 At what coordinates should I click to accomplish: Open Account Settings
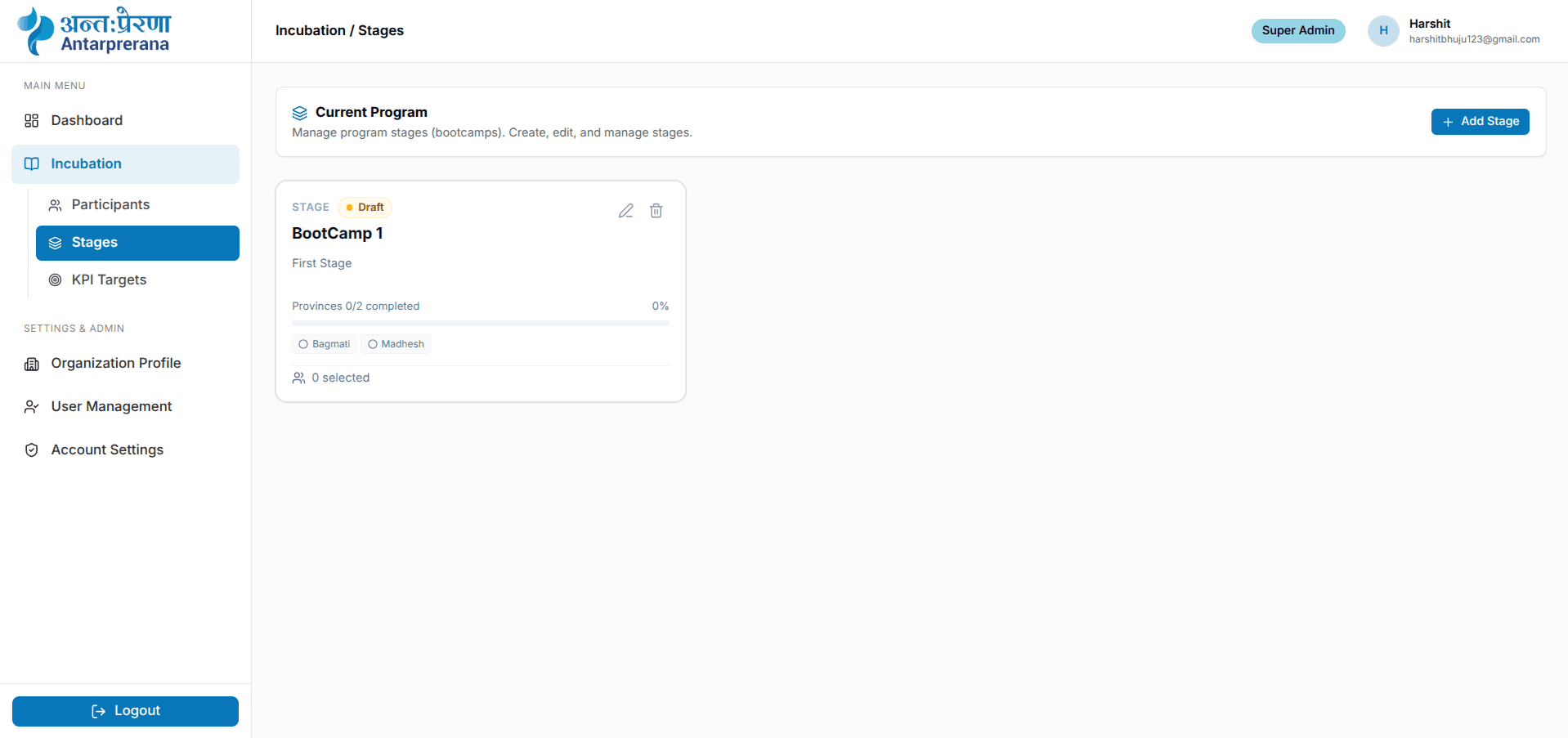tap(125, 450)
